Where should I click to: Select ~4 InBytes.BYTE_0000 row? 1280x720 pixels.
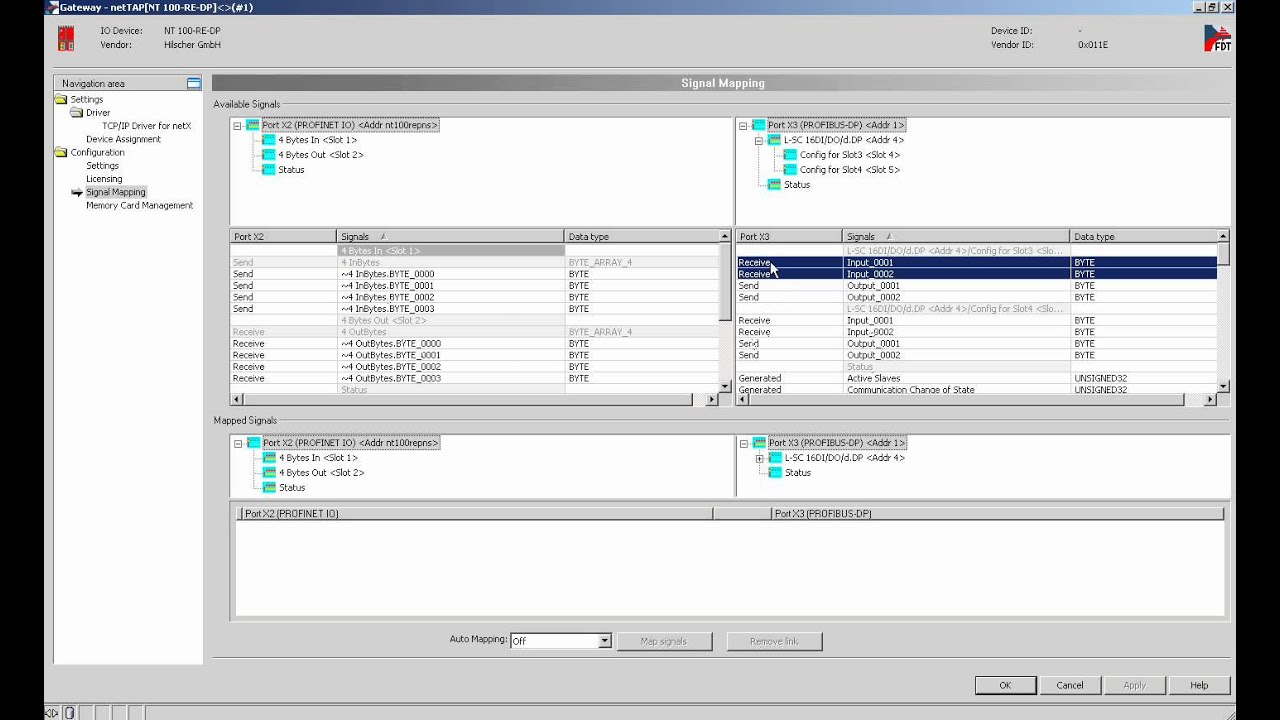[x=475, y=274]
